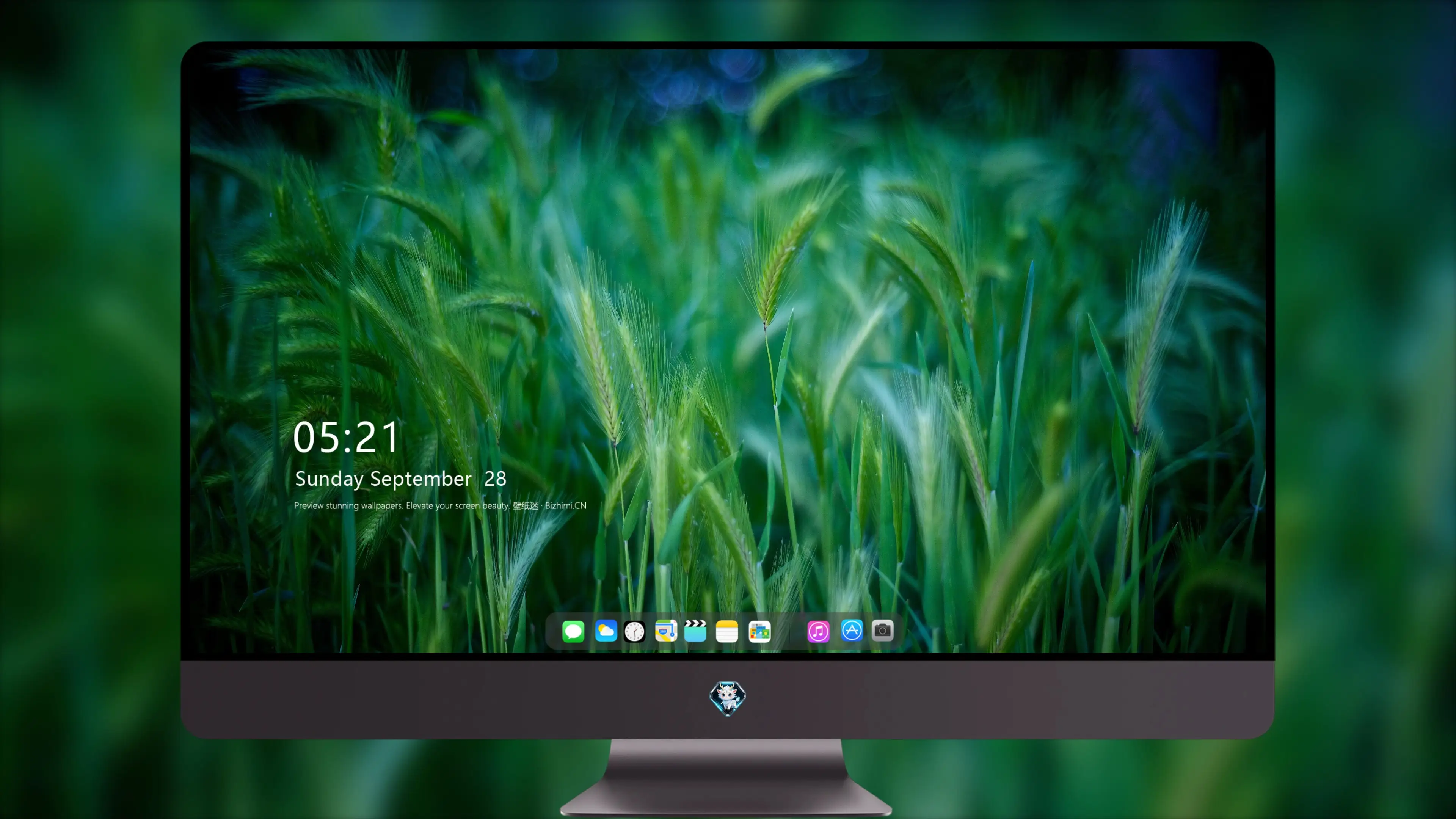
Task: Open the Camera app in the dock
Action: click(x=882, y=630)
